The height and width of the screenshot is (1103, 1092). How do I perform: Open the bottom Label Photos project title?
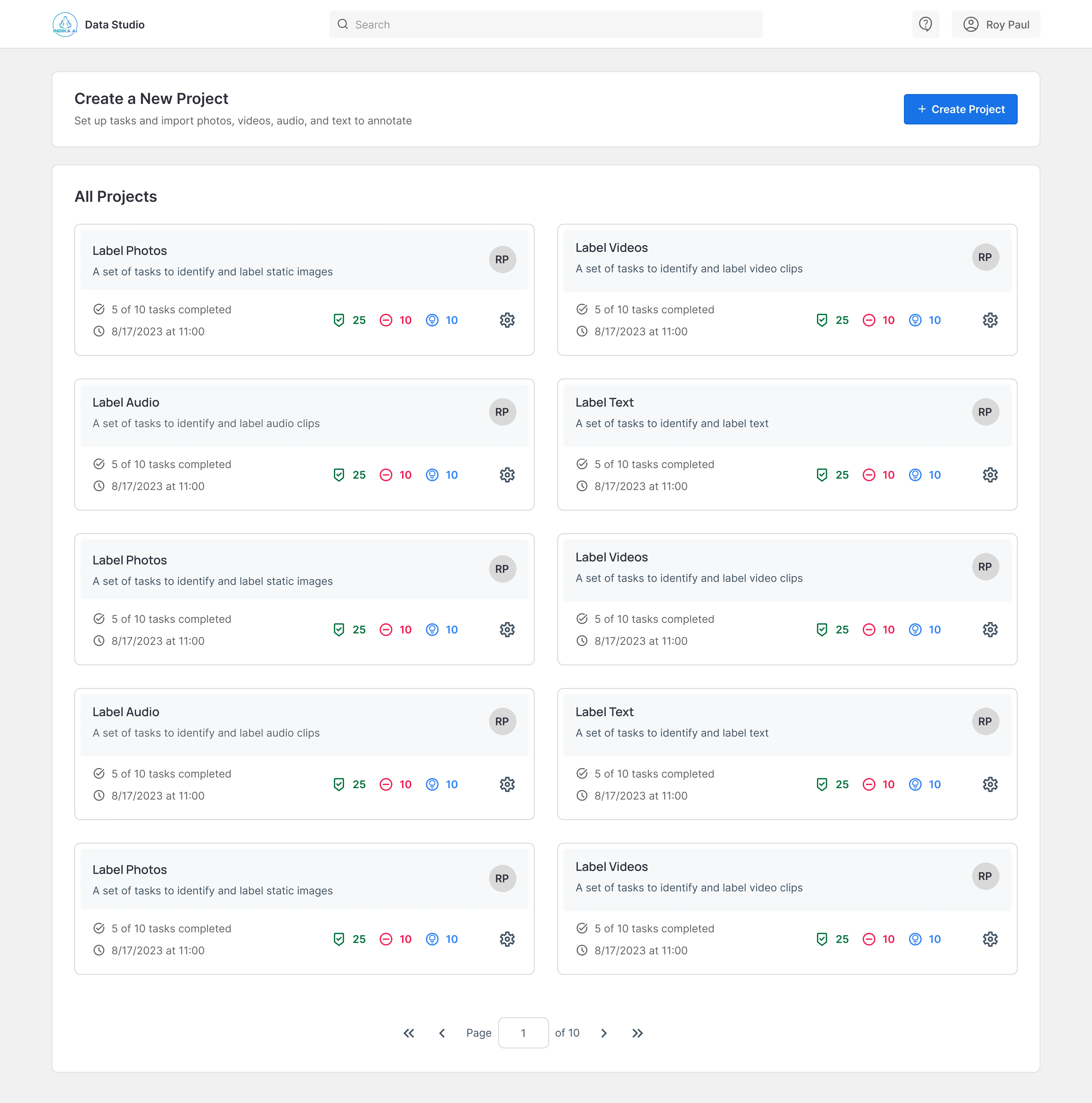[129, 870]
